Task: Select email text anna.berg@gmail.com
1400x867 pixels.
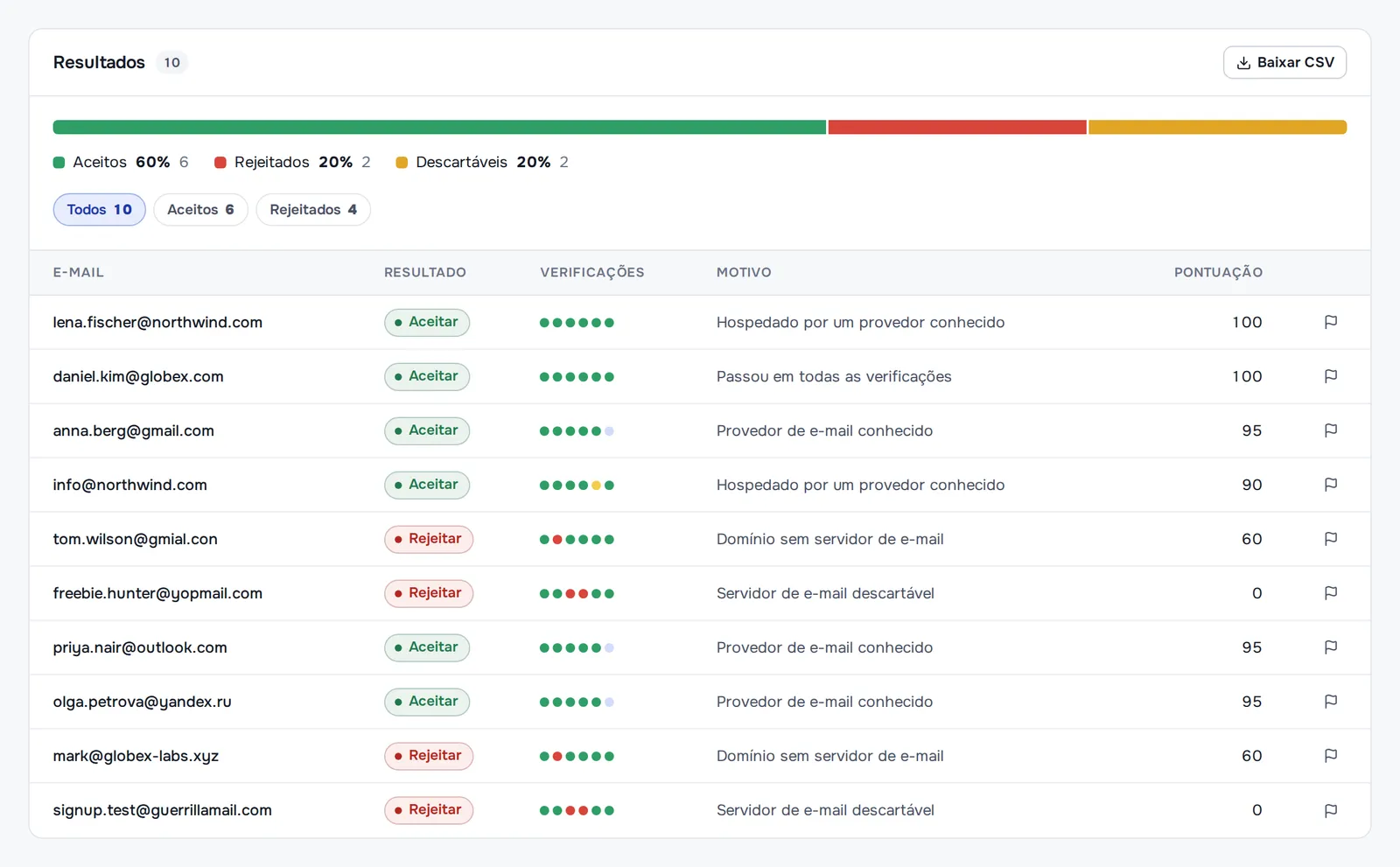Action: click(134, 430)
